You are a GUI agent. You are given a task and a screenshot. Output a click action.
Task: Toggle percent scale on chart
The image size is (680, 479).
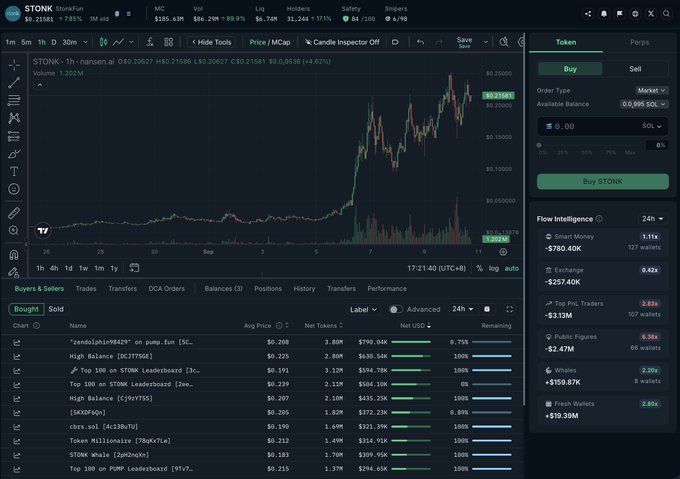pos(479,268)
